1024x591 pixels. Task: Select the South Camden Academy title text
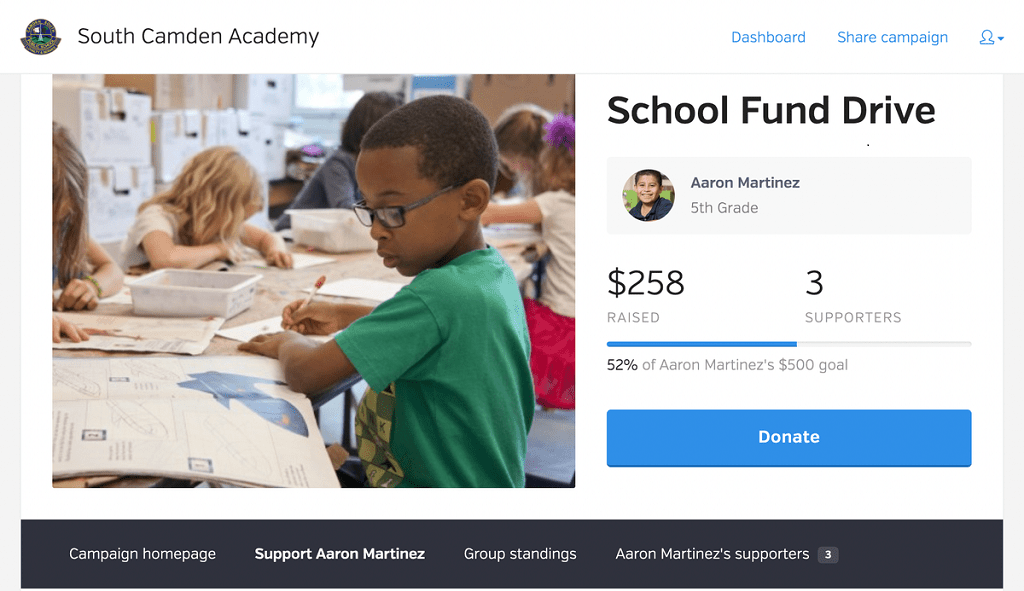tap(199, 37)
